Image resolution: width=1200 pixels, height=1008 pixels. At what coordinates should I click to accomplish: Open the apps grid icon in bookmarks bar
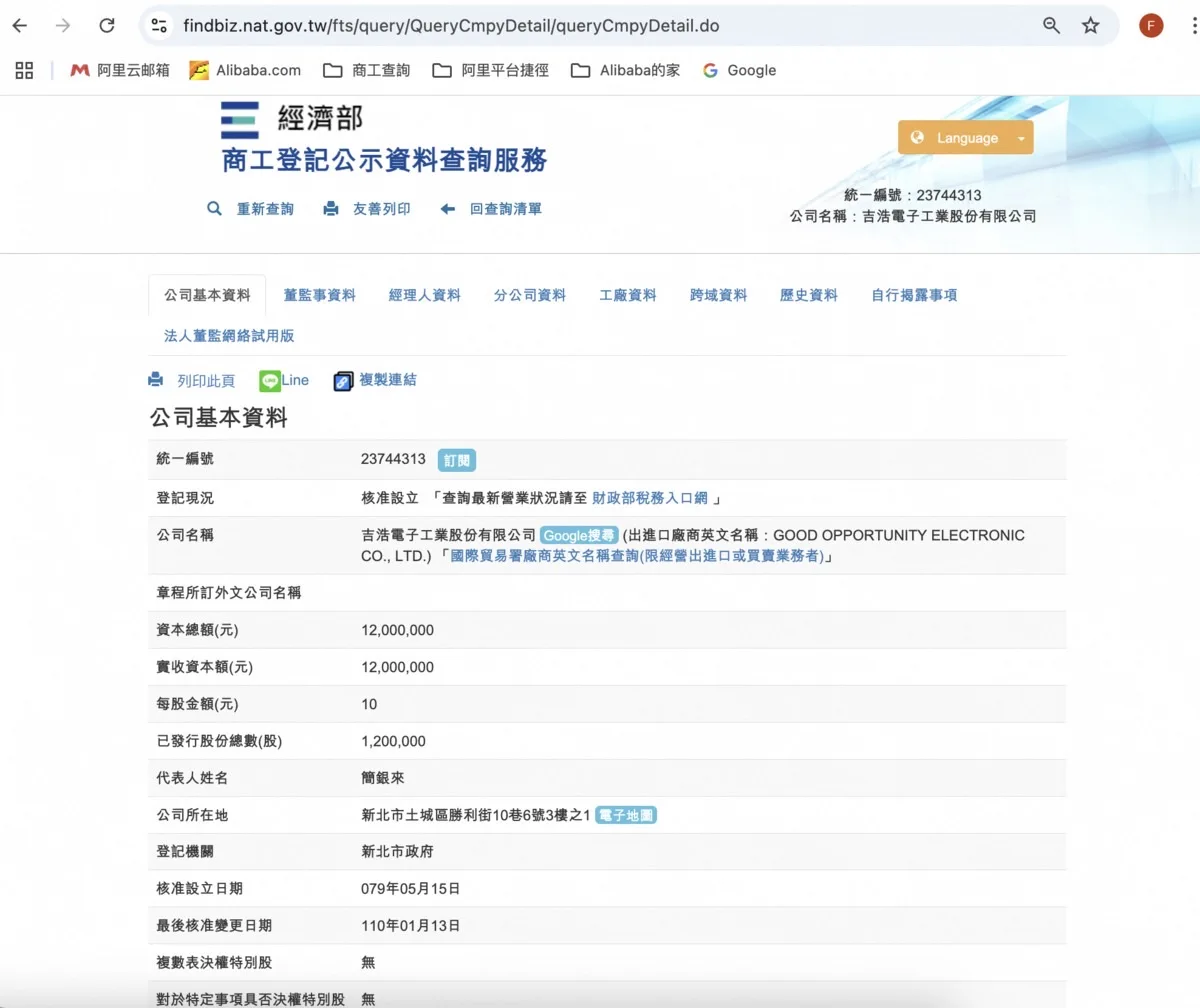click(x=25, y=70)
